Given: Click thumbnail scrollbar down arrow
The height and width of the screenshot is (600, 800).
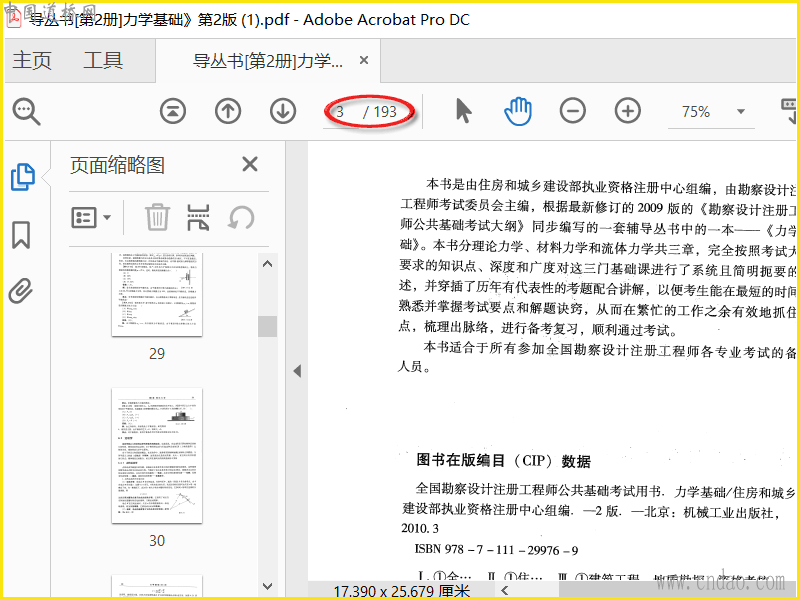Looking at the screenshot, I should click(x=267, y=586).
